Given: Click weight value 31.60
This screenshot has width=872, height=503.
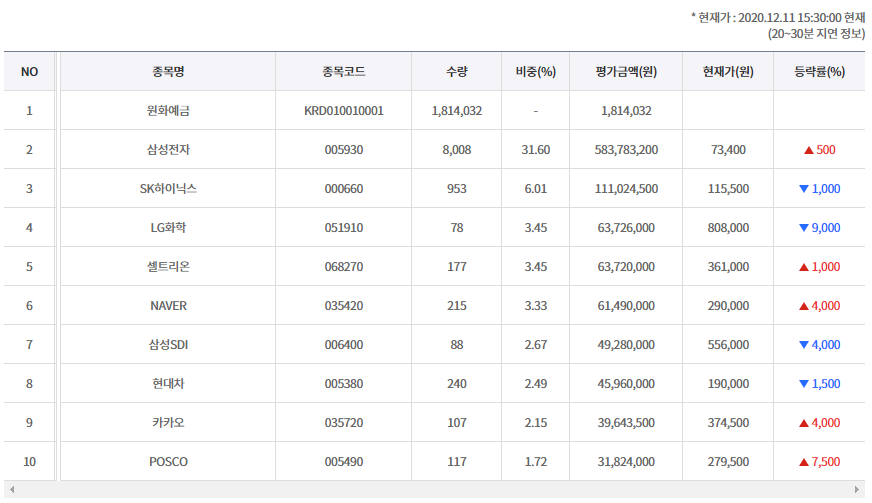Looking at the screenshot, I should [536, 150].
